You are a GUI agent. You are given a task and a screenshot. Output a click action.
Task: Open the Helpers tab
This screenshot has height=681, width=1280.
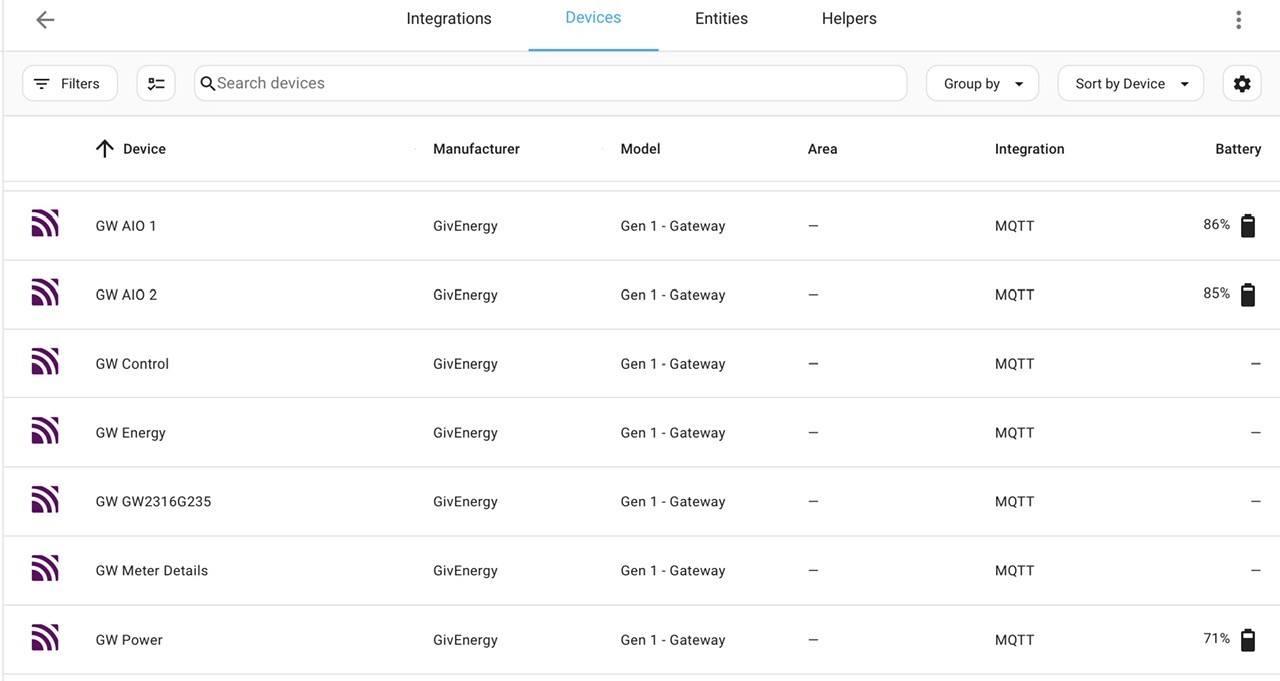coord(849,19)
